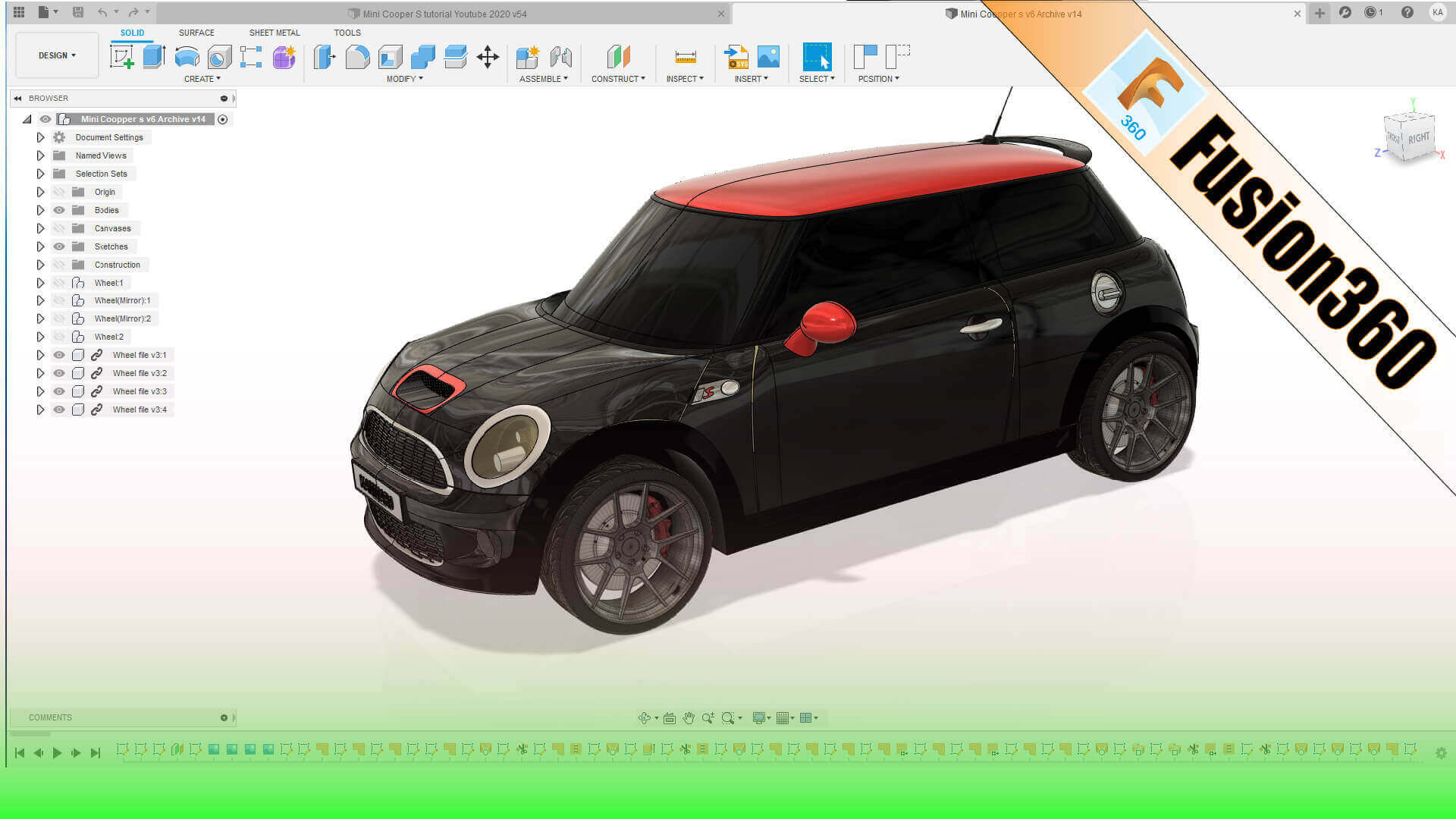The width and height of the screenshot is (1456, 819).
Task: Open the ASSEMBLE menu
Action: [543, 79]
